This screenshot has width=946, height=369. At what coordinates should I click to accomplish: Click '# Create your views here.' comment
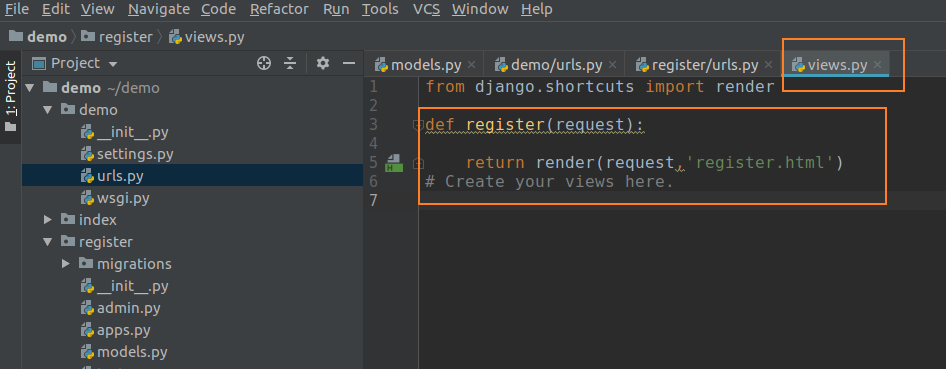pos(549,181)
